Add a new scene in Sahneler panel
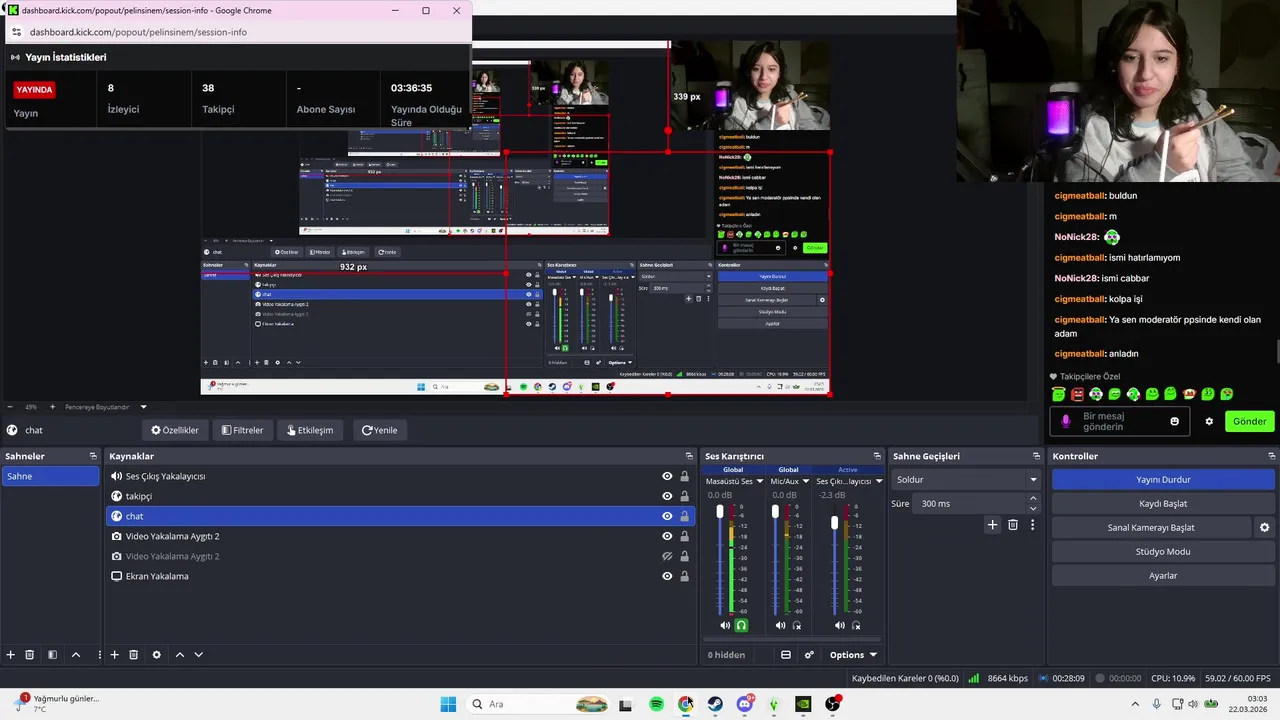Image resolution: width=1280 pixels, height=720 pixels. coord(11,655)
